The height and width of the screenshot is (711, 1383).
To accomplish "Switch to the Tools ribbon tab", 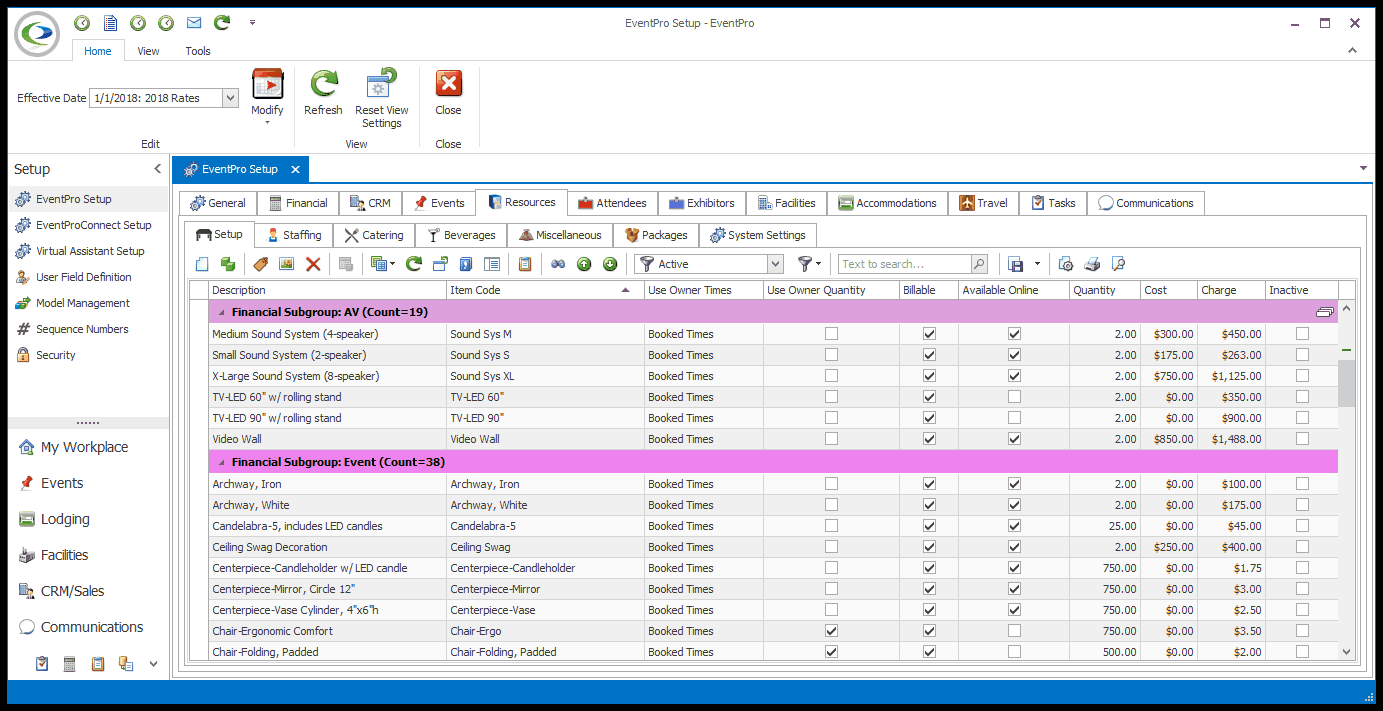I will coord(198,51).
